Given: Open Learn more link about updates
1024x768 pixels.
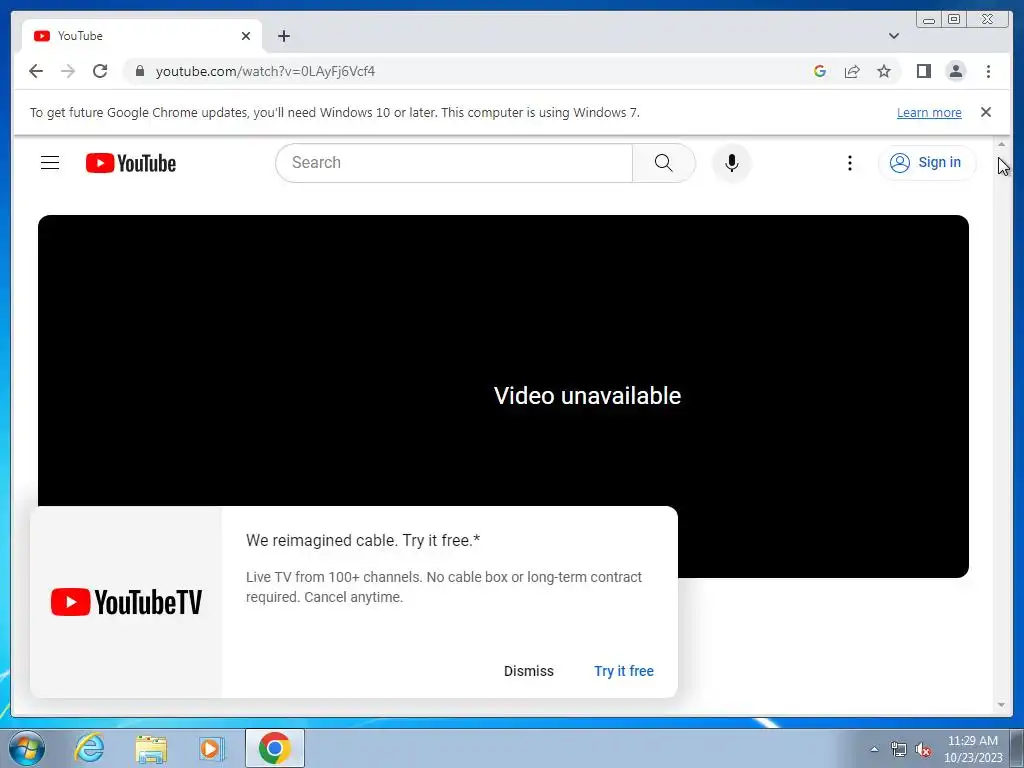Looking at the screenshot, I should (x=929, y=112).
